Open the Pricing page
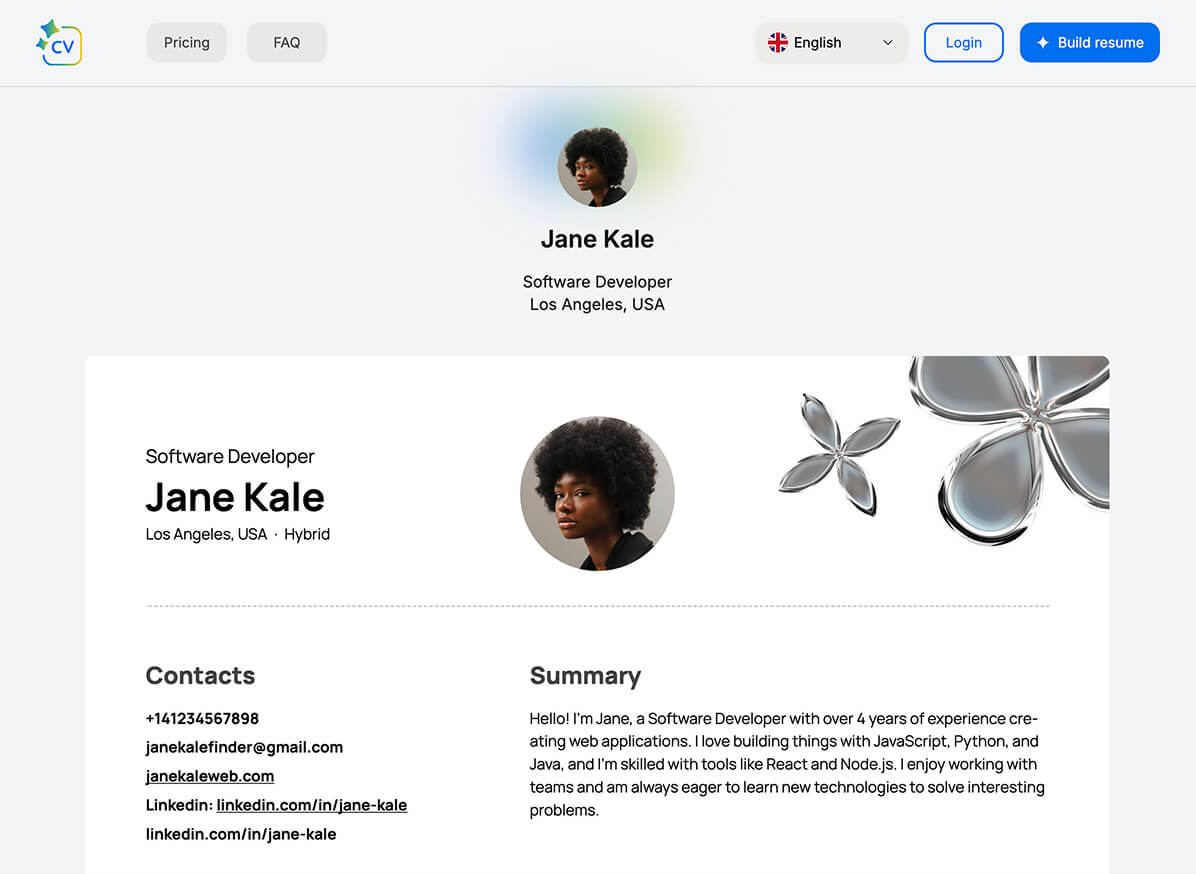Screen dimensions: 1196x874 coord(187,43)
